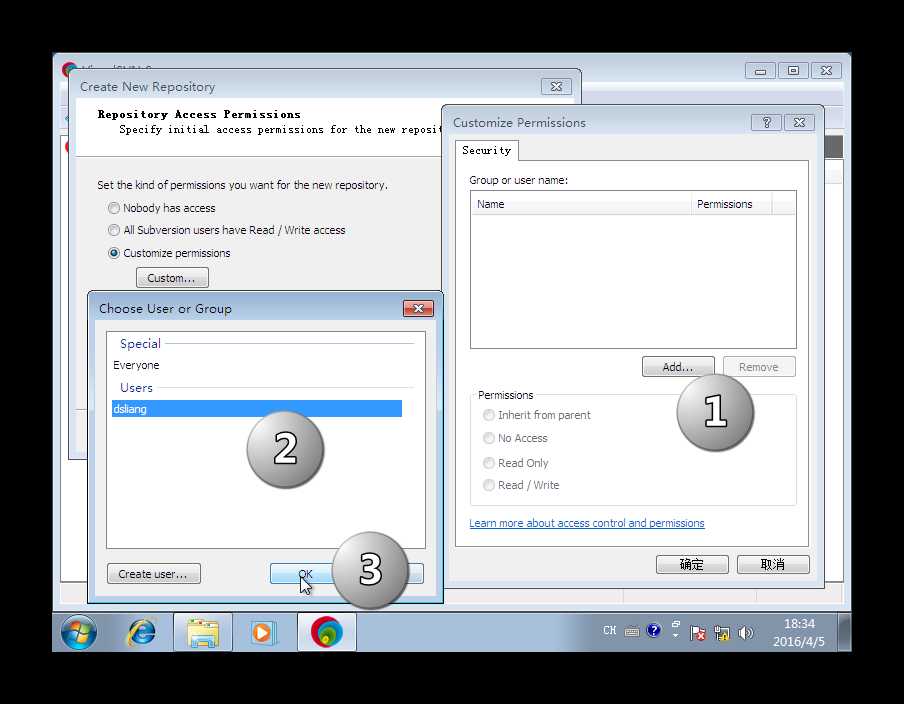Screen dimensions: 904x704
Task: Click the Permissions column header
Action: tap(731, 204)
